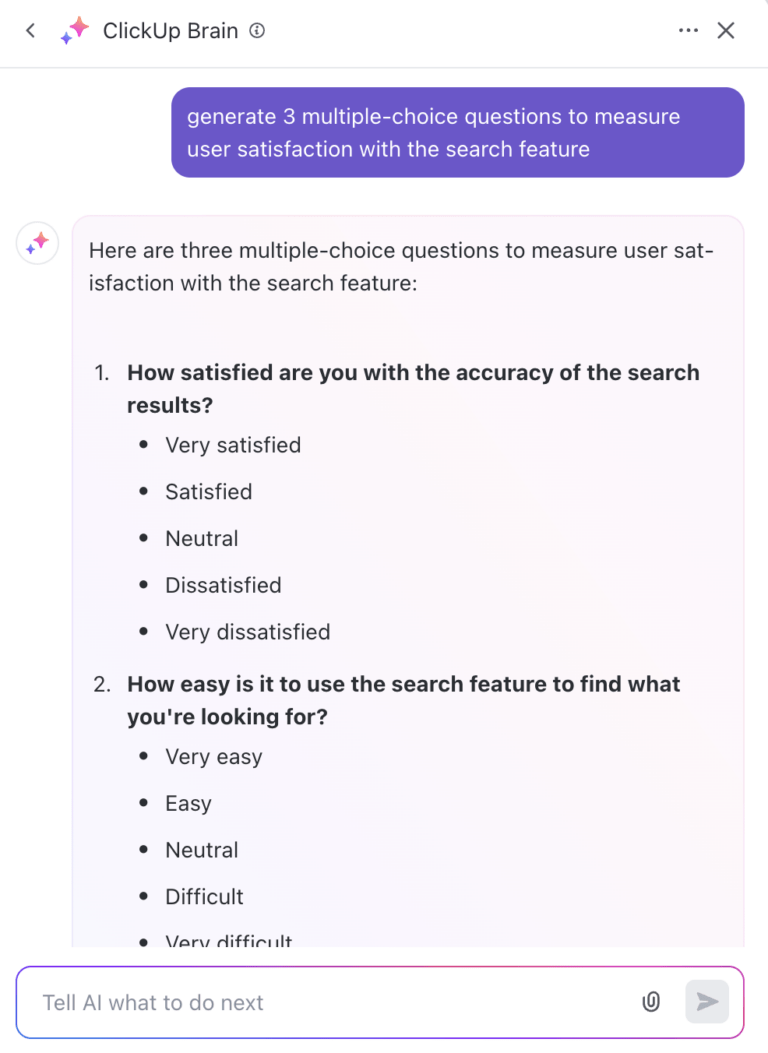Open the three-dot more options menu
768x1053 pixels.
688,31
